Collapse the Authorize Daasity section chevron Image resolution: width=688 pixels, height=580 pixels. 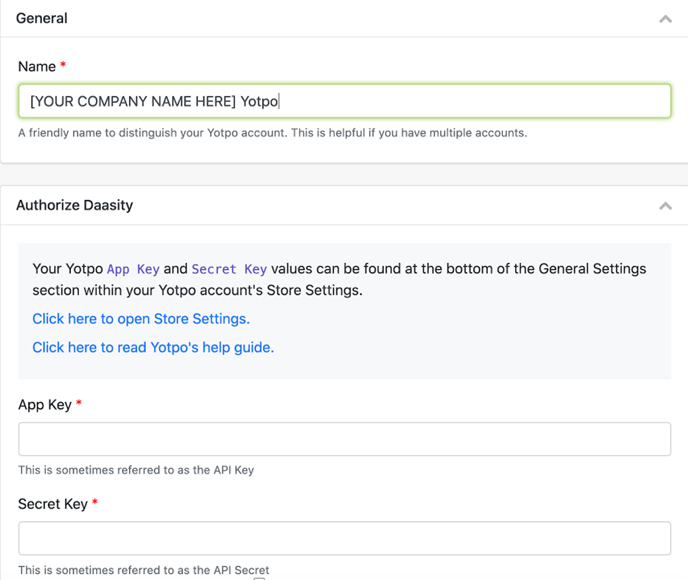[665, 206]
